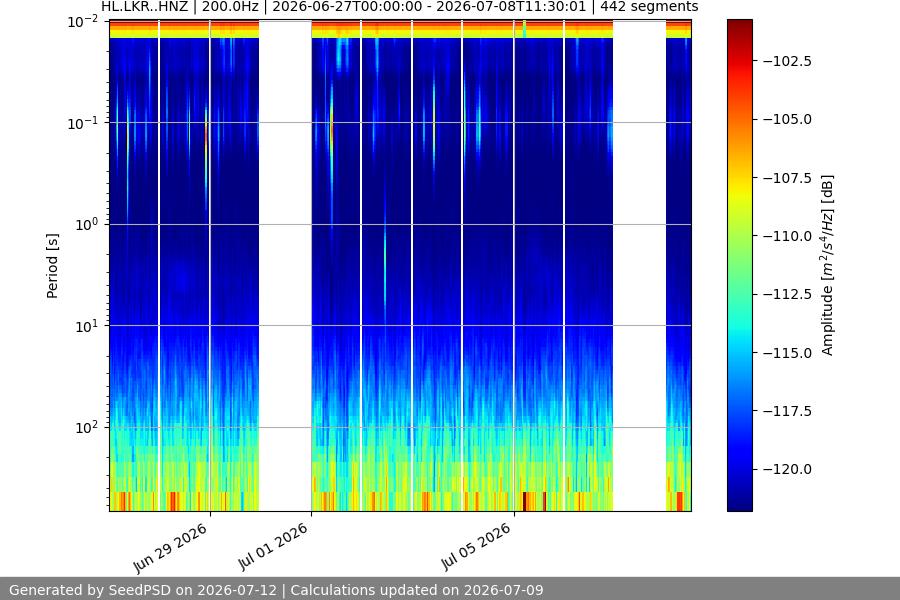This screenshot has width=900, height=600.
Task: Click the '−107.5' colorbar tick value
Action: click(x=787, y=178)
